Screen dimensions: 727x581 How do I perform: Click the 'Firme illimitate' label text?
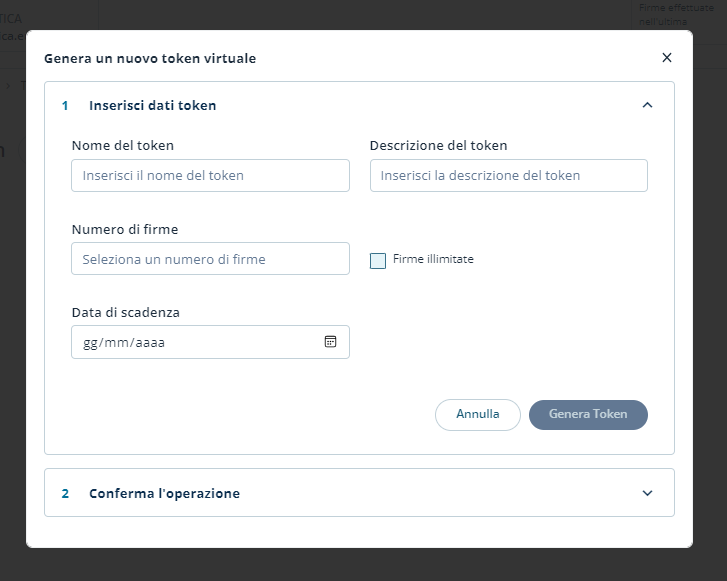click(x=433, y=259)
